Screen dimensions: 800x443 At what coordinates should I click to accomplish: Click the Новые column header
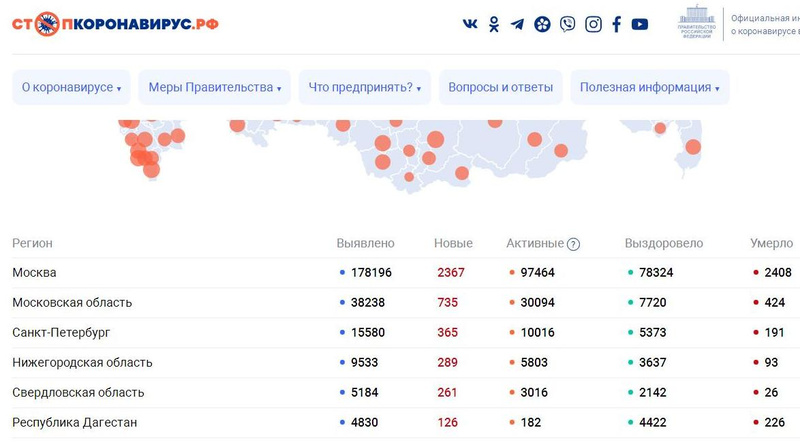[x=453, y=243]
